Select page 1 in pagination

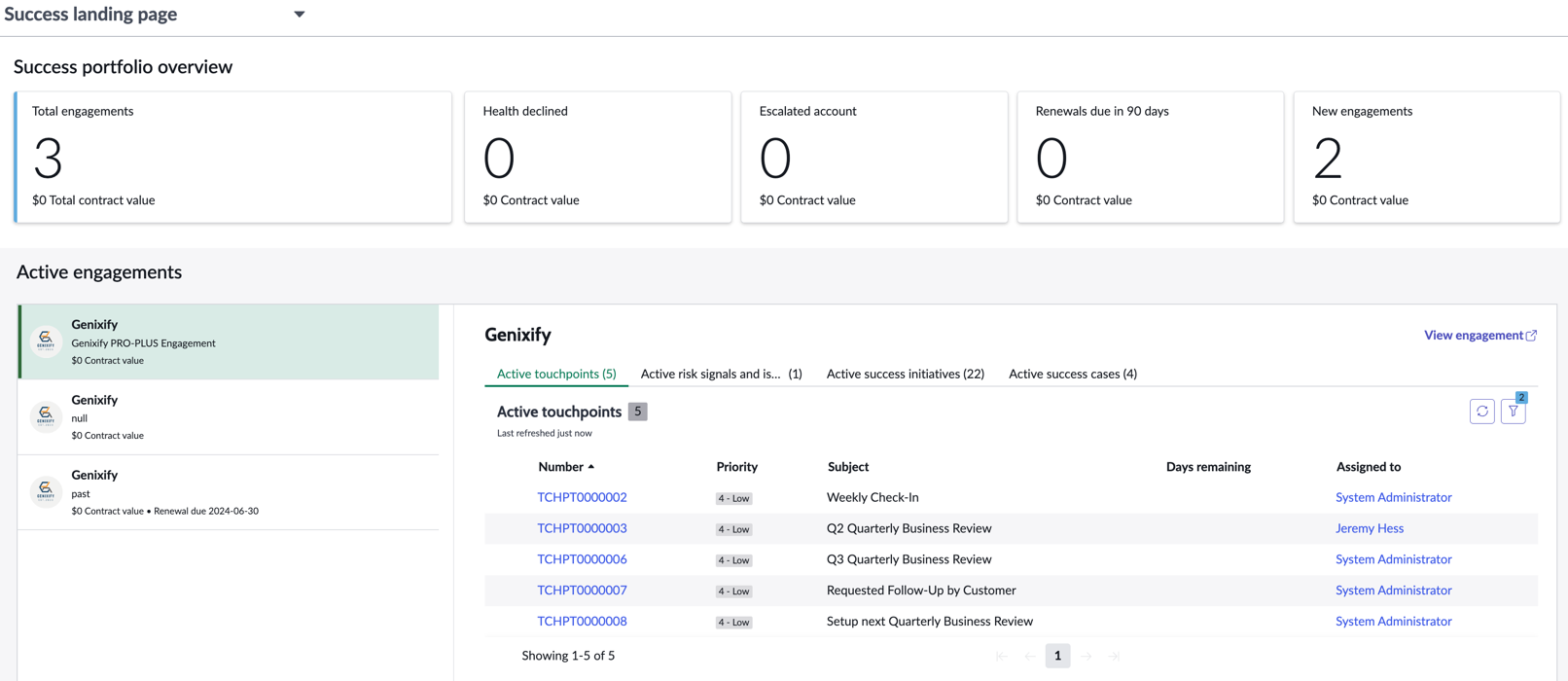coord(1058,656)
